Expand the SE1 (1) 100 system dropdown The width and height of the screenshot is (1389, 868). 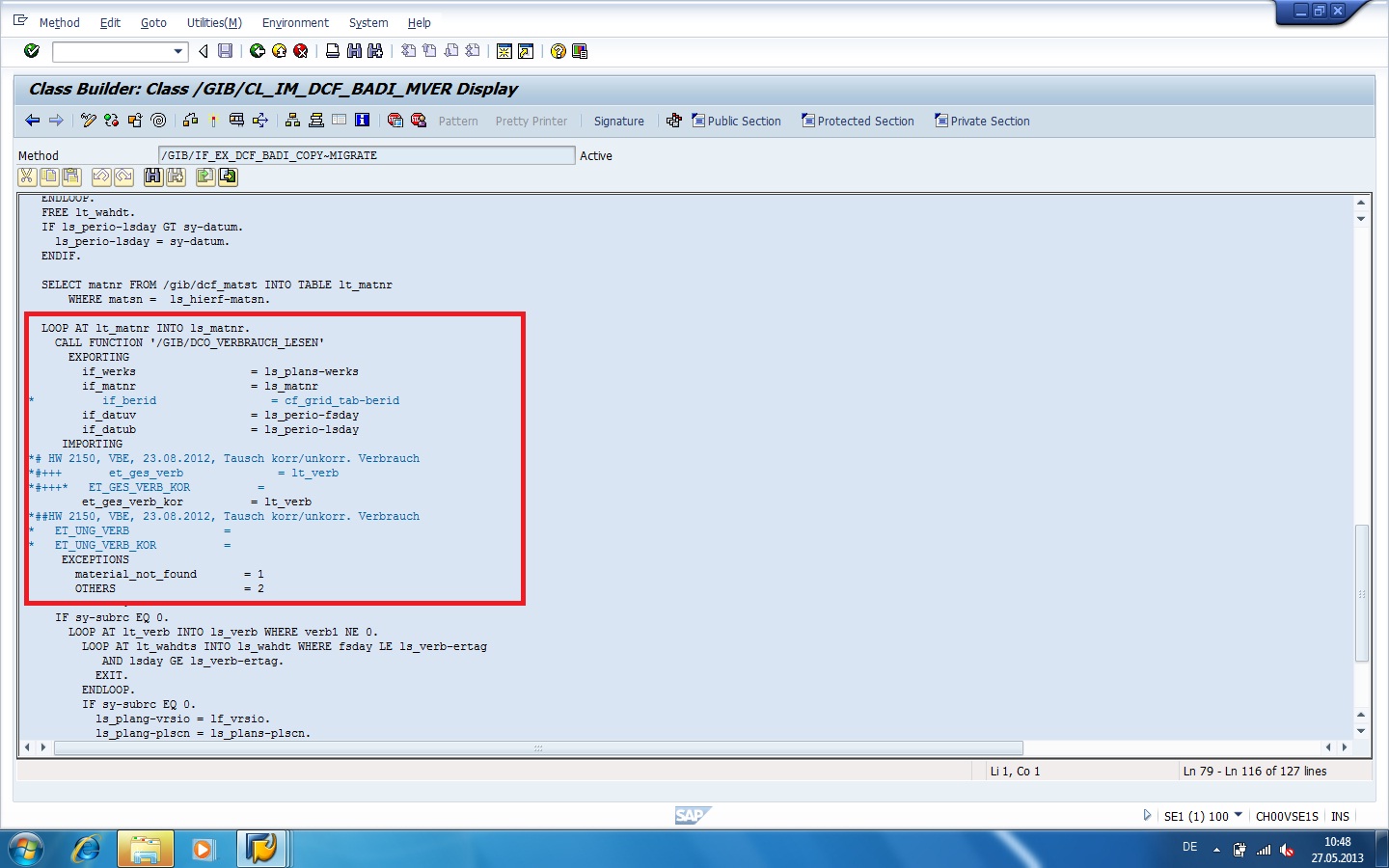pyautogui.click(x=1239, y=815)
